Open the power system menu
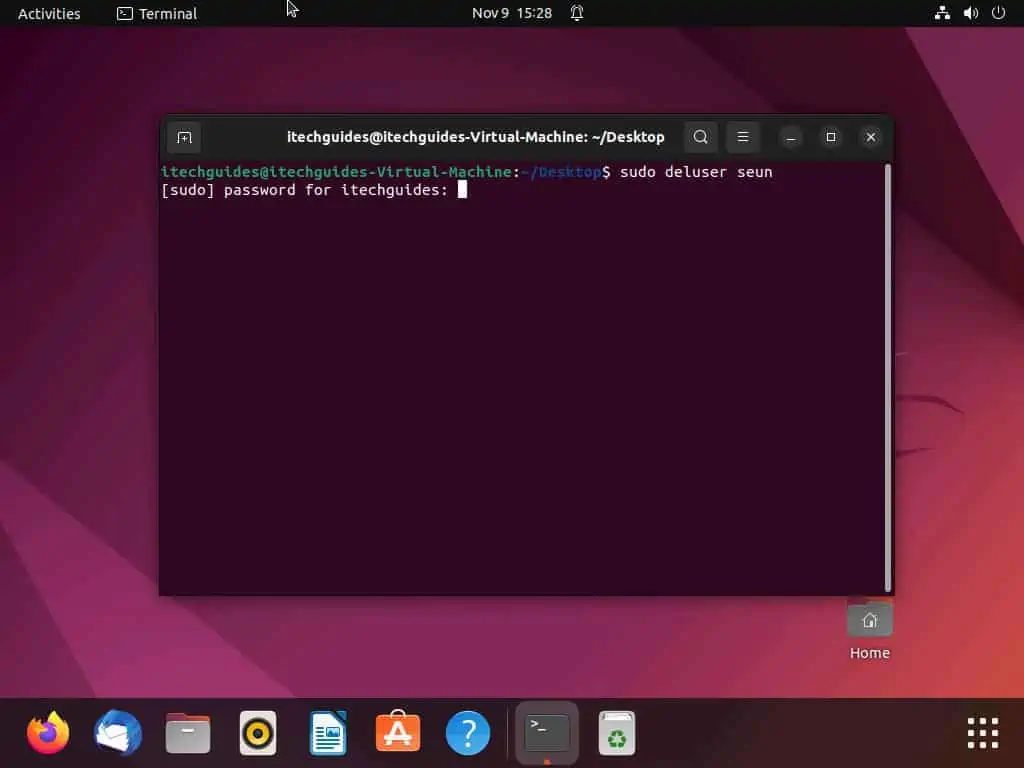The height and width of the screenshot is (768, 1024). [x=999, y=13]
